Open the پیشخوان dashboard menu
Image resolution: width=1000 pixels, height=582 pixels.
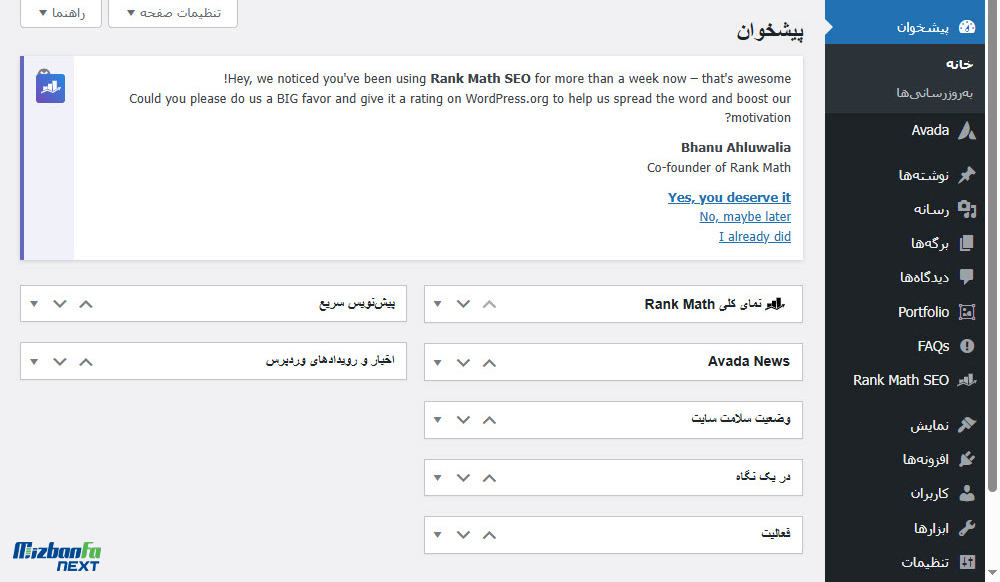click(x=905, y=27)
